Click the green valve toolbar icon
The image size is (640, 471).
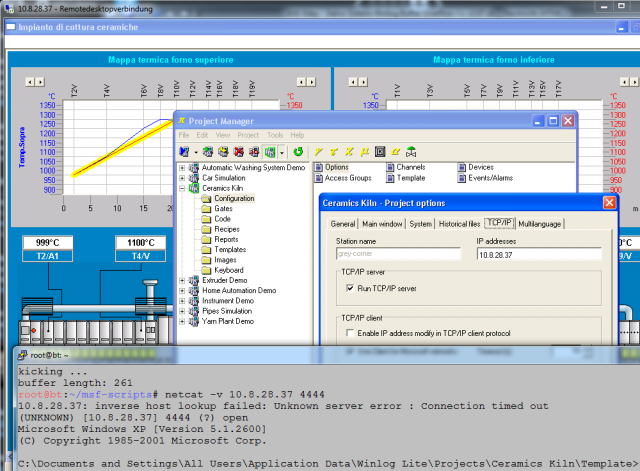tap(411, 152)
